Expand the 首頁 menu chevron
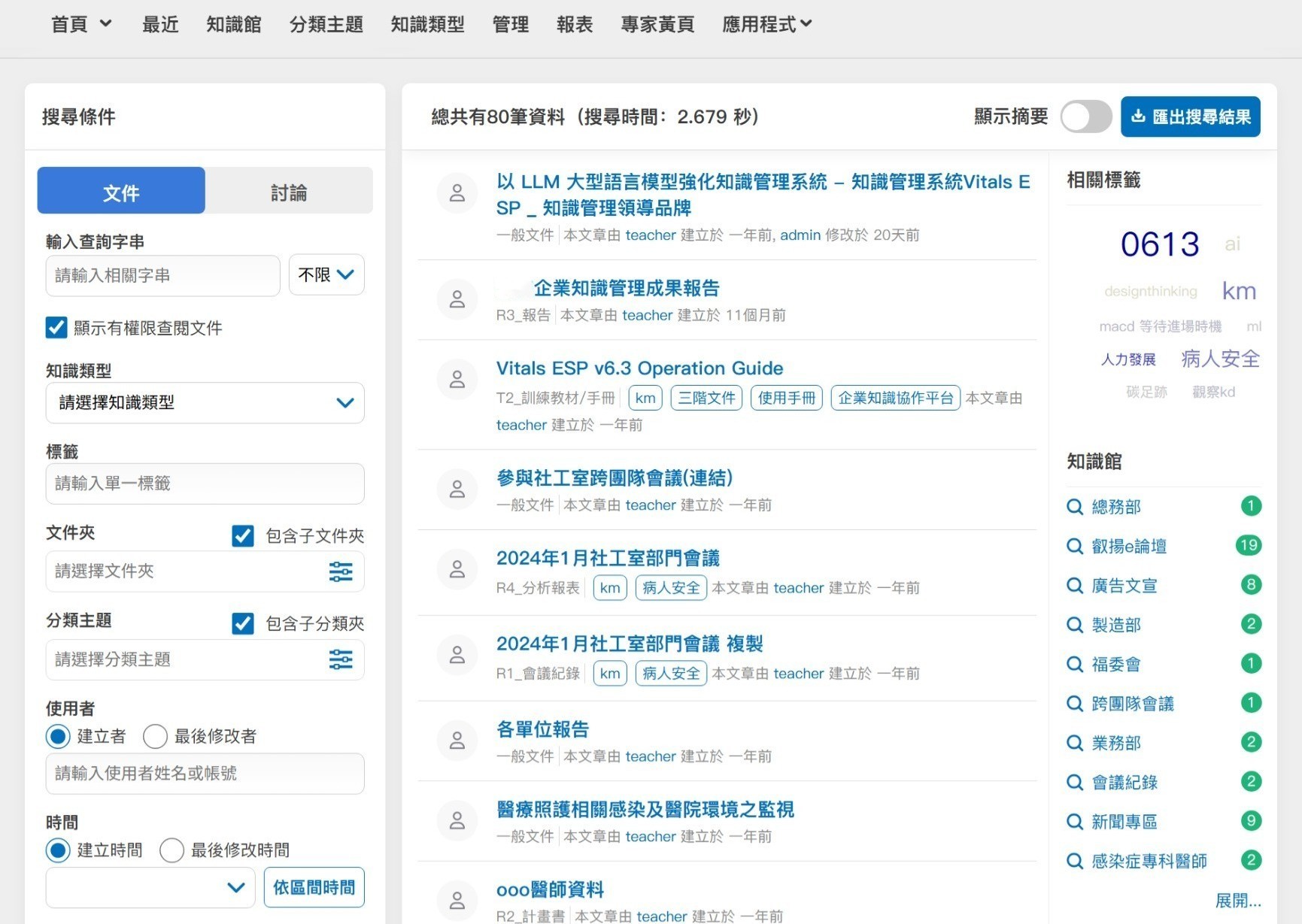Viewport: 1302px width, 924px height. pyautogui.click(x=106, y=23)
